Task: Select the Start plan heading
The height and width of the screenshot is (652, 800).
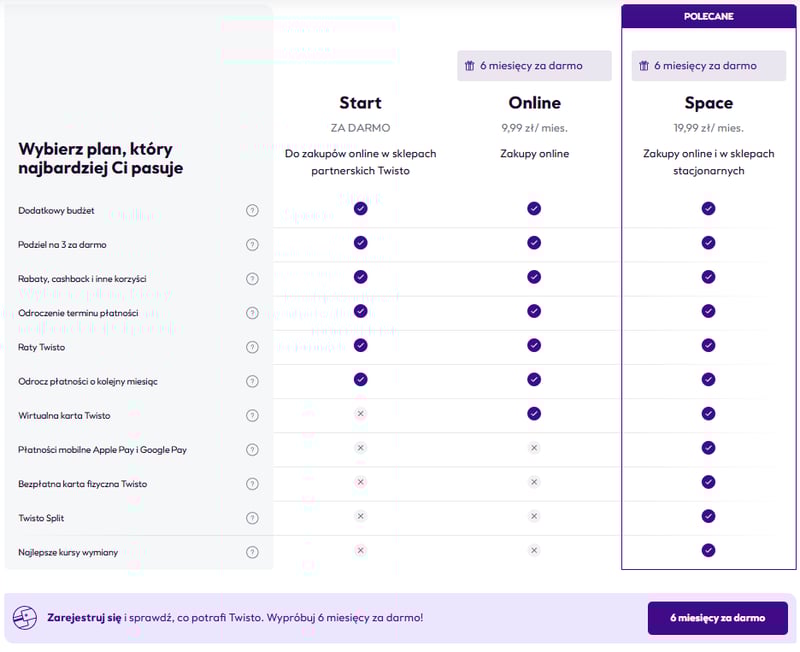Action: (360, 103)
